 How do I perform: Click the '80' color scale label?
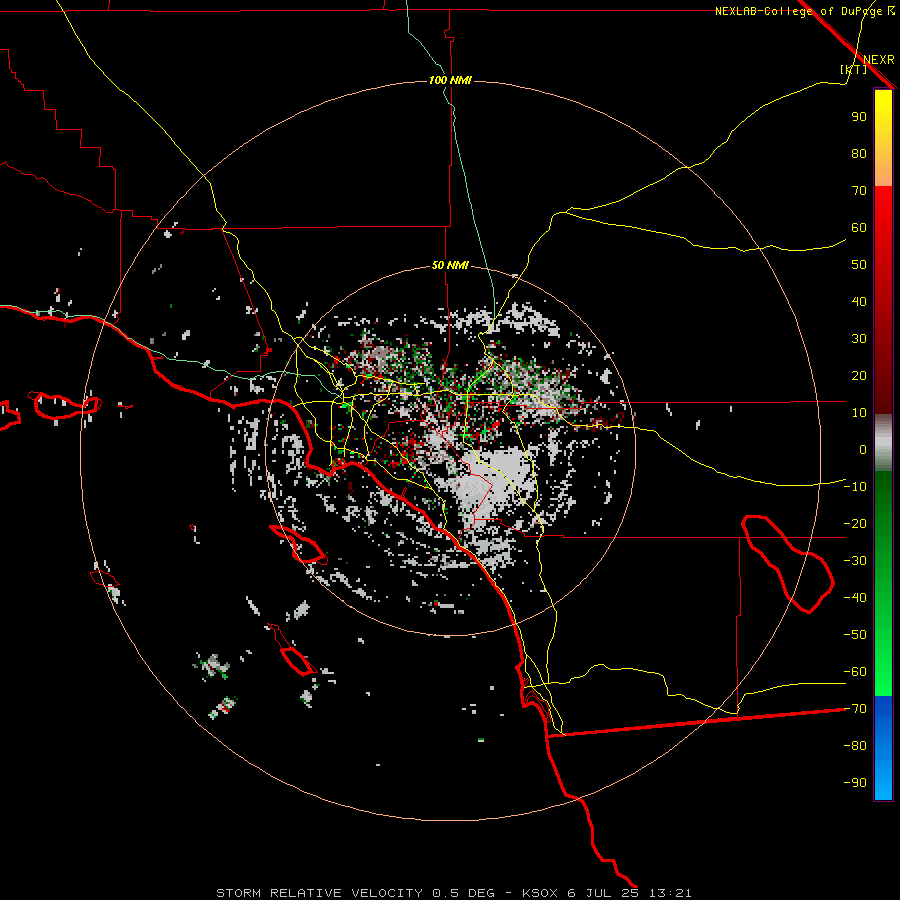coord(859,154)
